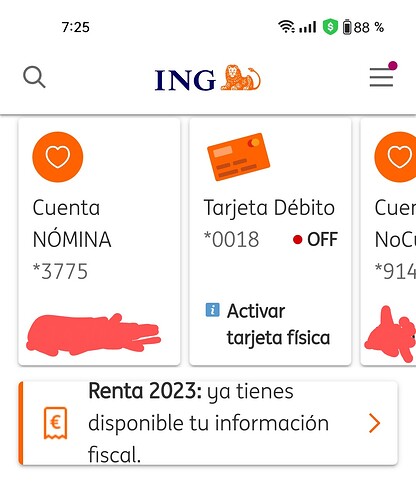
Task: Open the partially visible Cuenta NoCuenta card
Action: (388, 242)
